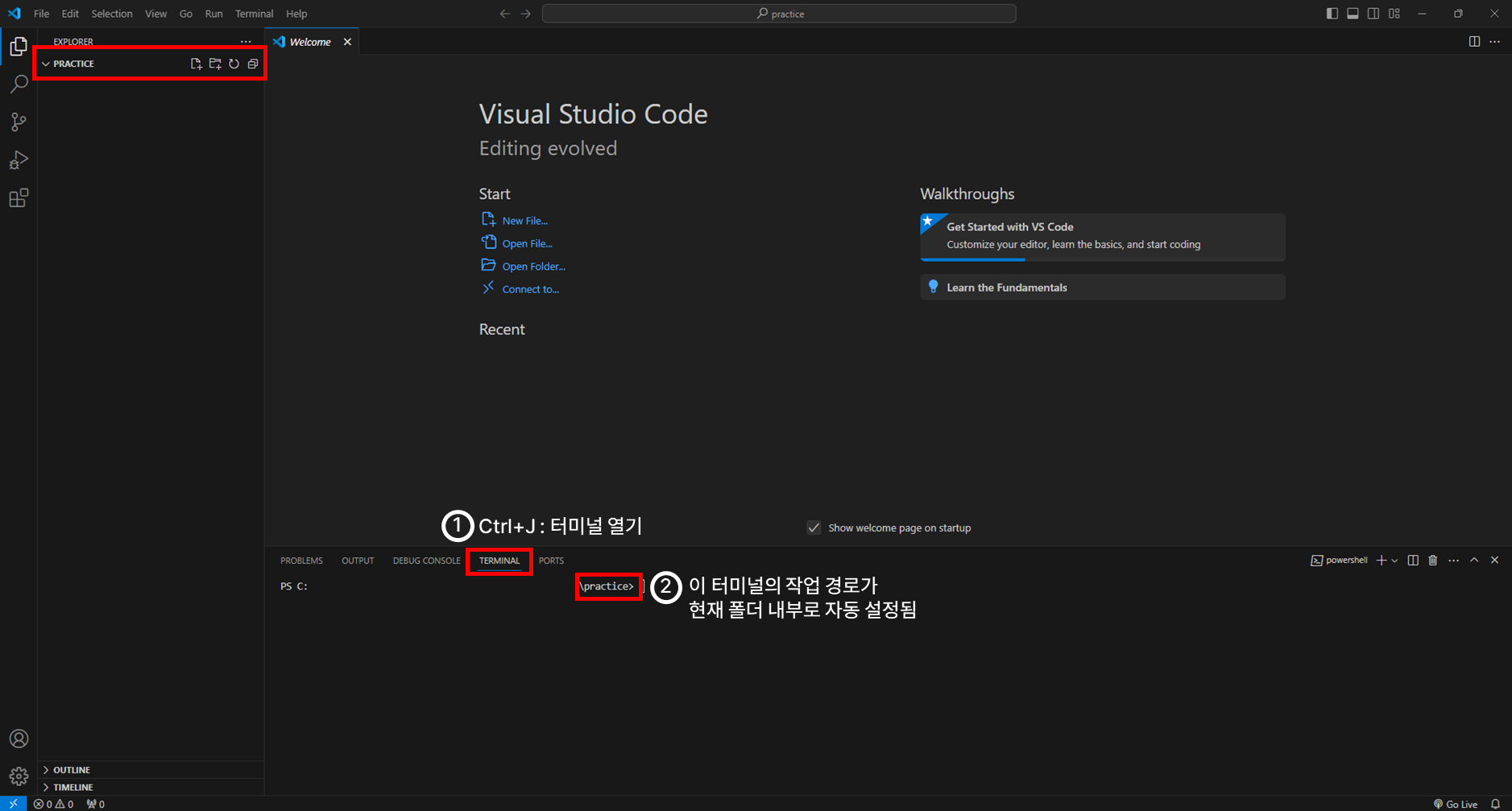Go back with the left arrow

click(505, 14)
